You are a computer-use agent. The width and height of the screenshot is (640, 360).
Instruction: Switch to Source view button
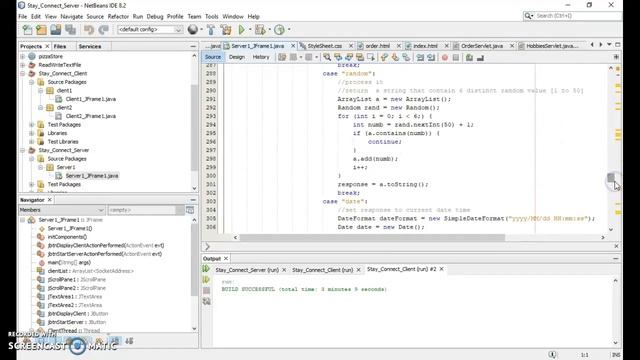213,57
